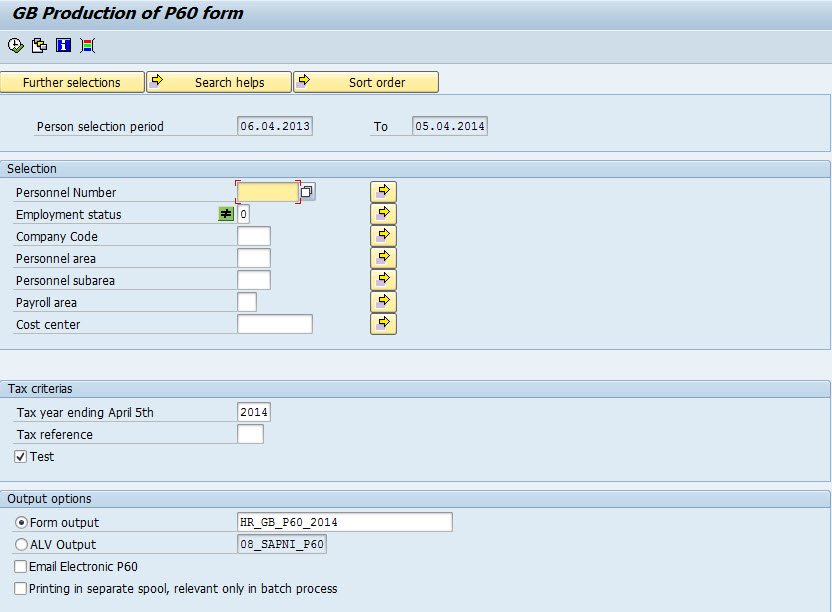Screen dimensions: 832x612
Task: Open Personnel Number search help matchcode
Action: (x=306, y=191)
